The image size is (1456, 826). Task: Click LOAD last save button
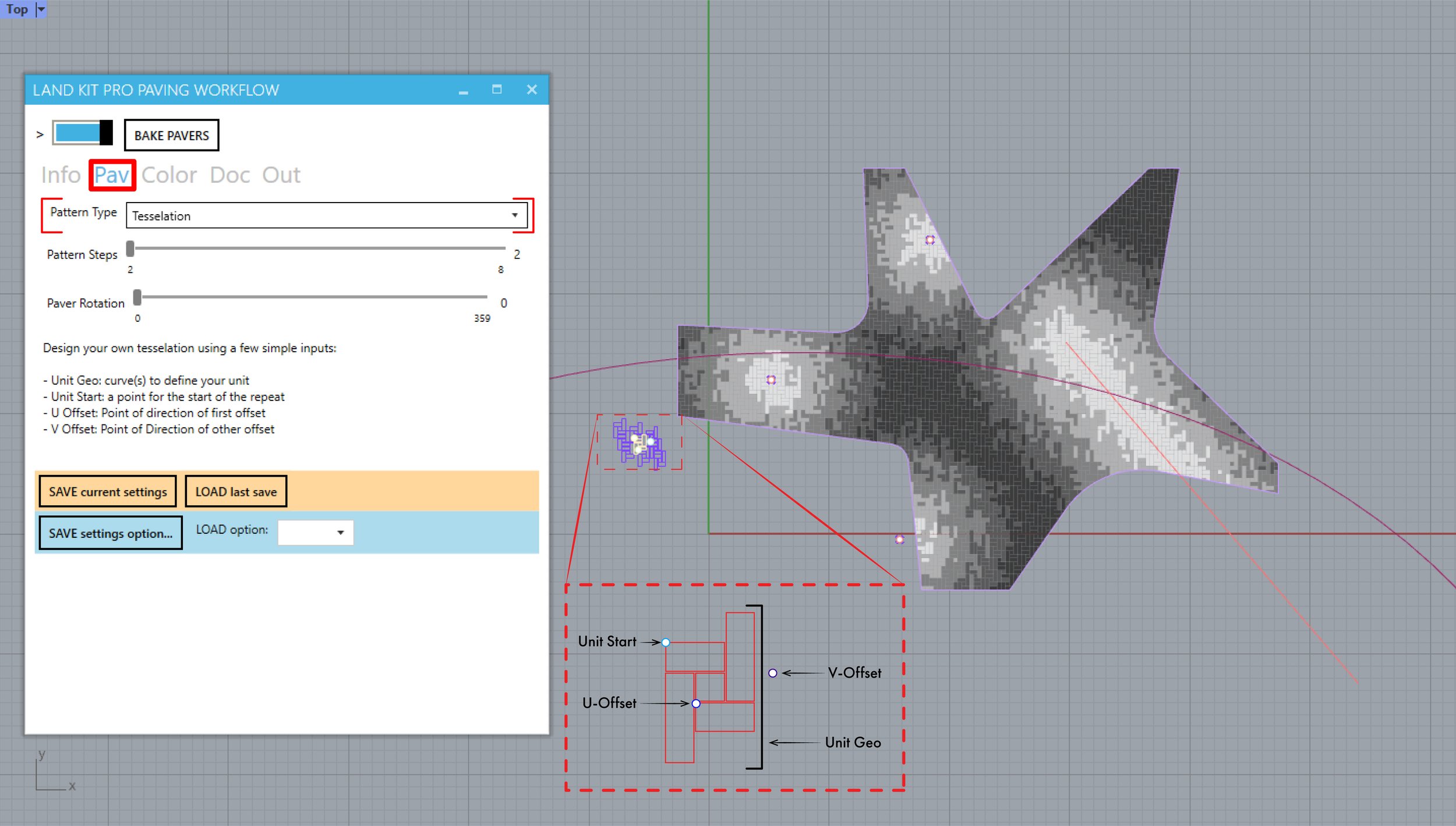(236, 491)
